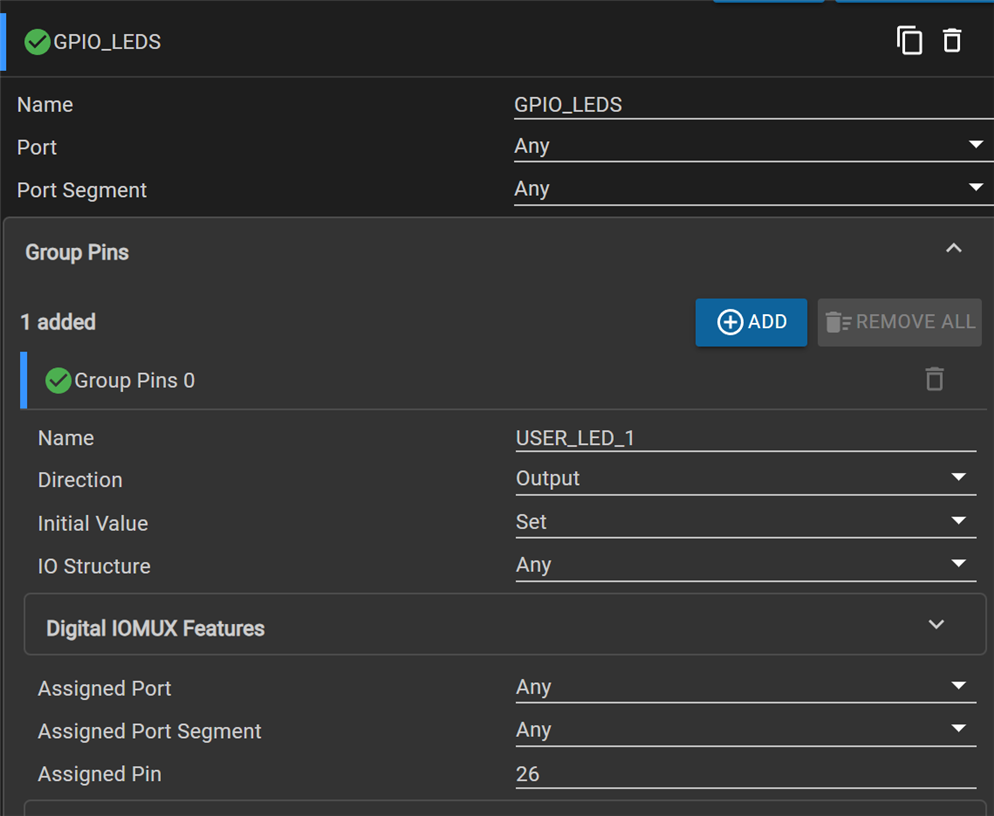The height and width of the screenshot is (816, 994).
Task: Expand the Digital IOMUX Features section
Action: [x=936, y=625]
